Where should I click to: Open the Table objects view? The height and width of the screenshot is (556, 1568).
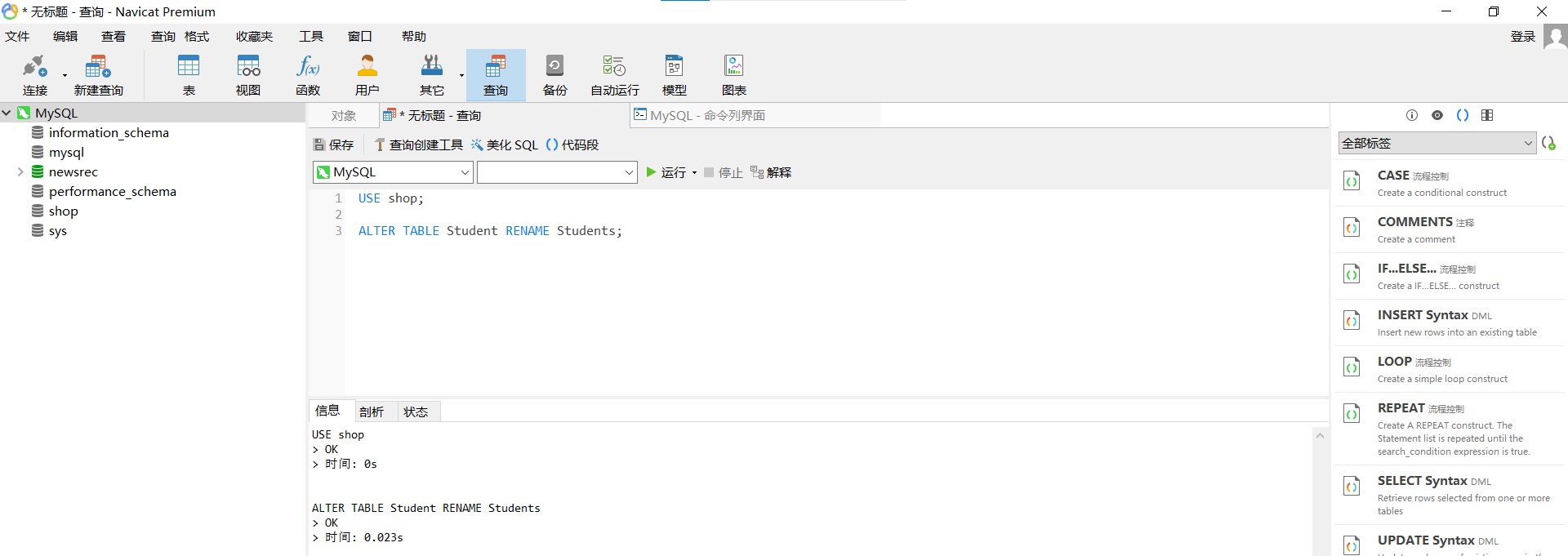click(x=189, y=75)
